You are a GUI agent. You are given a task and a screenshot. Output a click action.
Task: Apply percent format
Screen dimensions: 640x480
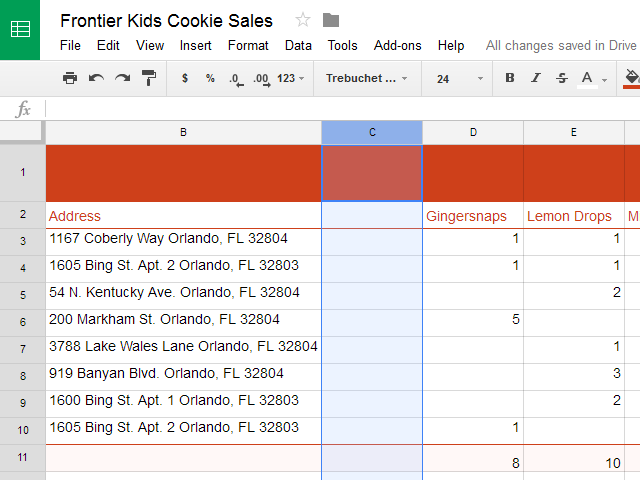coord(210,78)
